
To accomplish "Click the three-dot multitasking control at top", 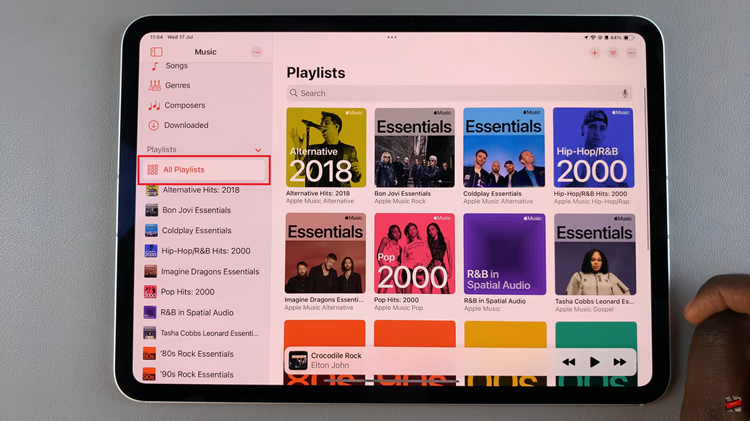I will (392, 37).
